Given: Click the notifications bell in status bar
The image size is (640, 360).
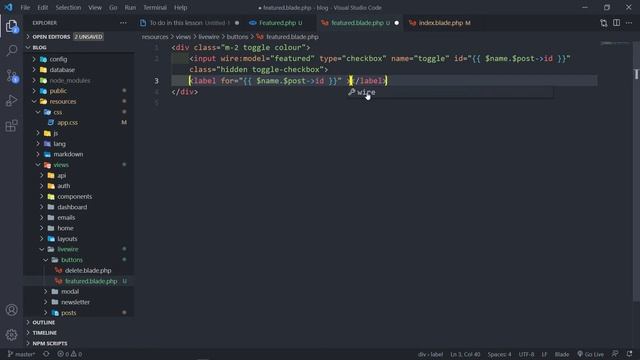Looking at the screenshot, I should click(630, 354).
